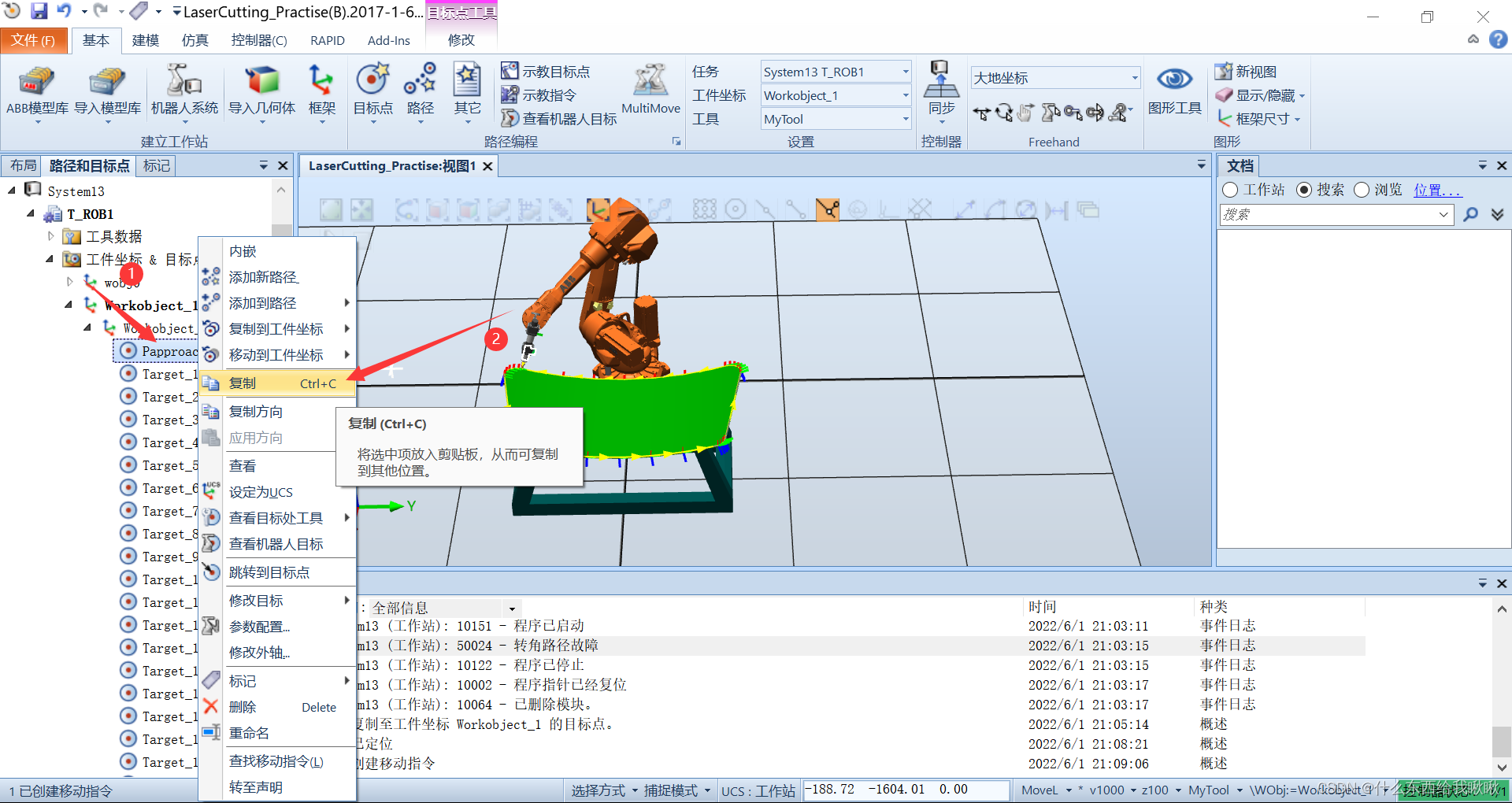The height and width of the screenshot is (803, 1512).
Task: Click the 捕捉模式 status bar button
Action: [676, 790]
